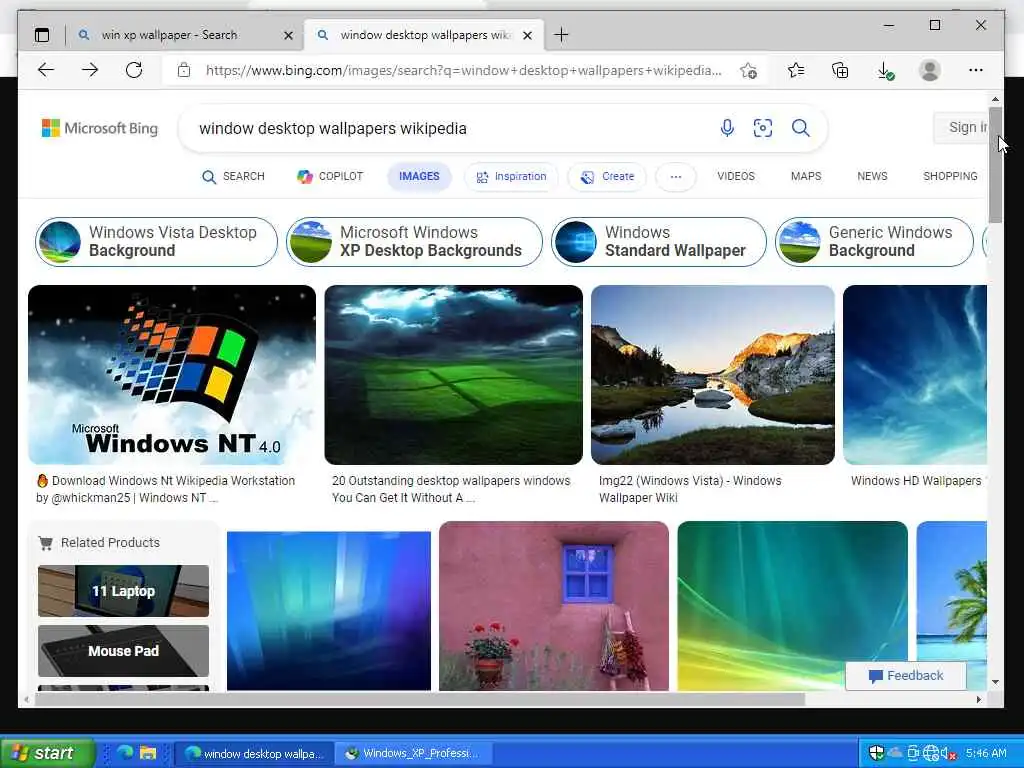Open the blue aurora wallpaper image
The height and width of the screenshot is (768, 1024).
(328, 611)
